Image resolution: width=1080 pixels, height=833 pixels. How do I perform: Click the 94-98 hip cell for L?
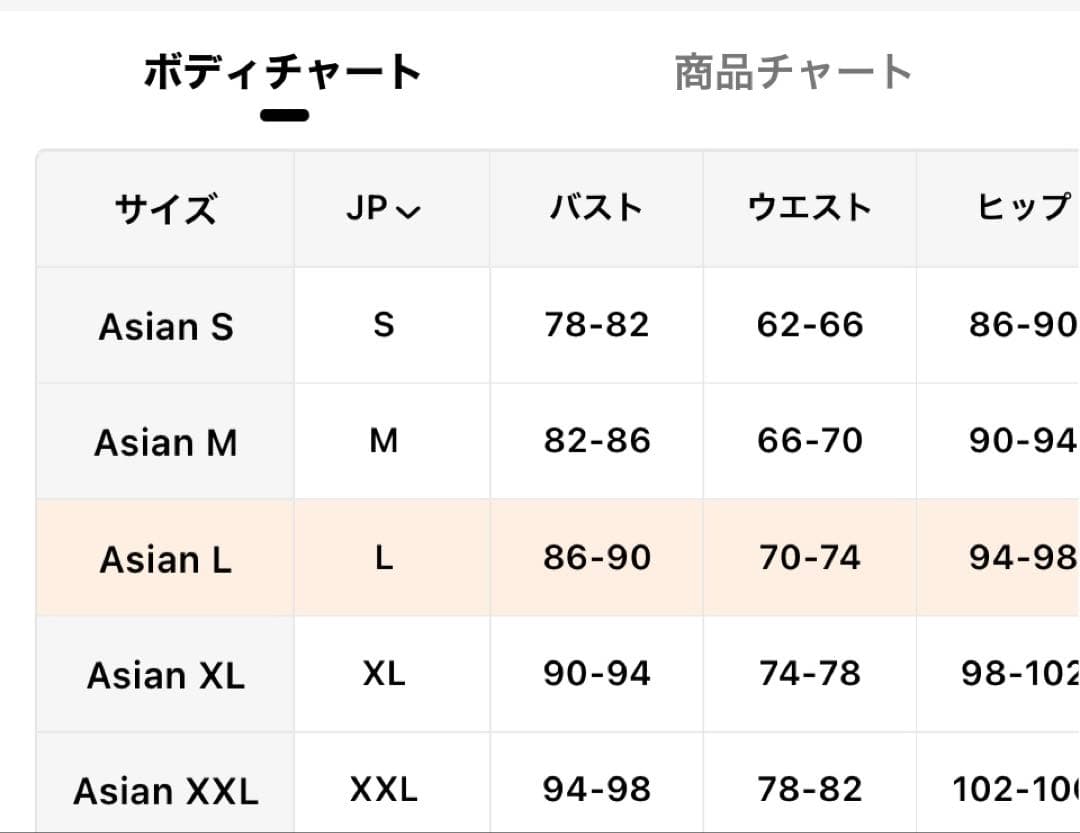click(1024, 557)
